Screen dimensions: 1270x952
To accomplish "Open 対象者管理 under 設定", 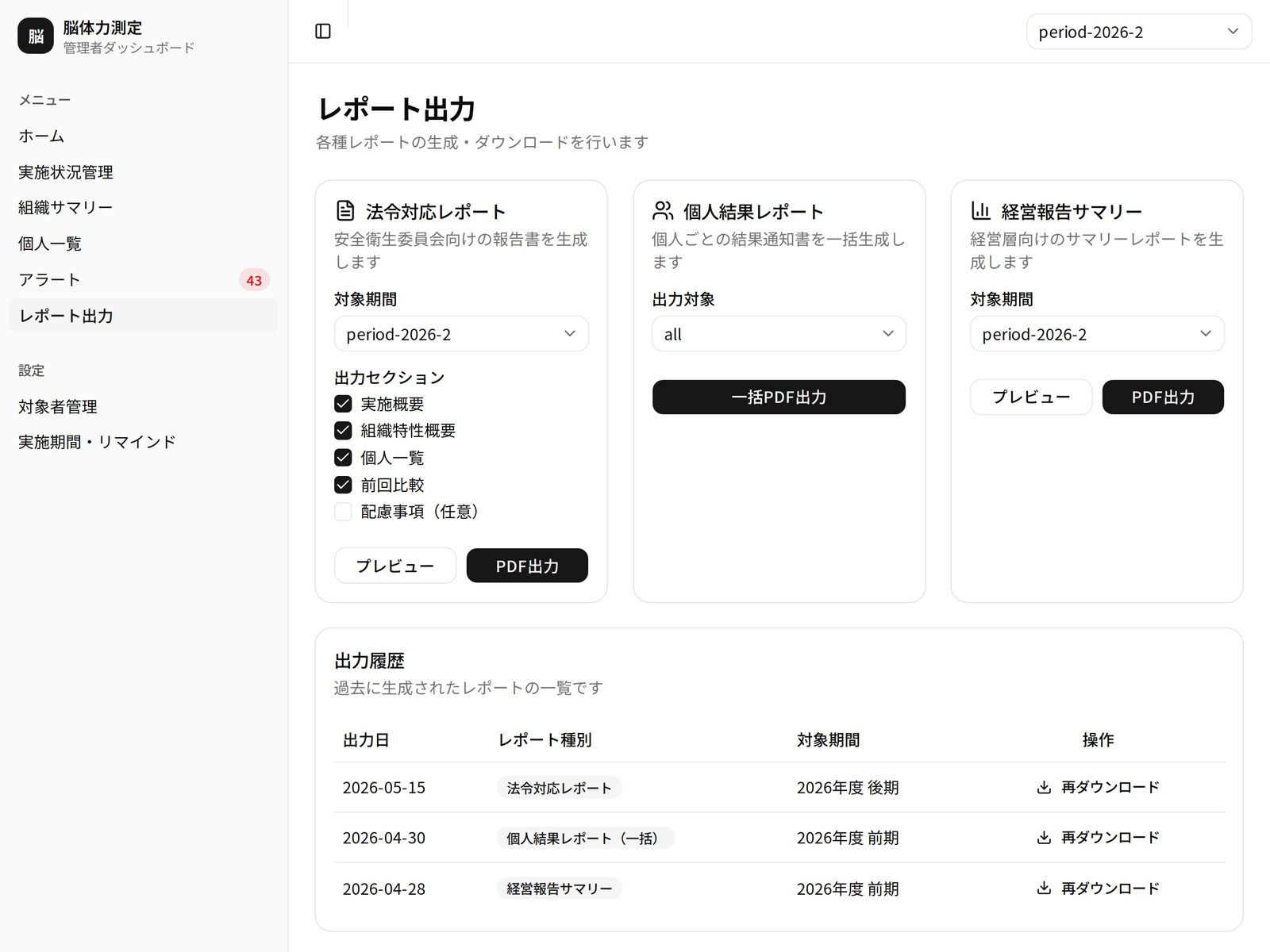I will click(x=144, y=406).
